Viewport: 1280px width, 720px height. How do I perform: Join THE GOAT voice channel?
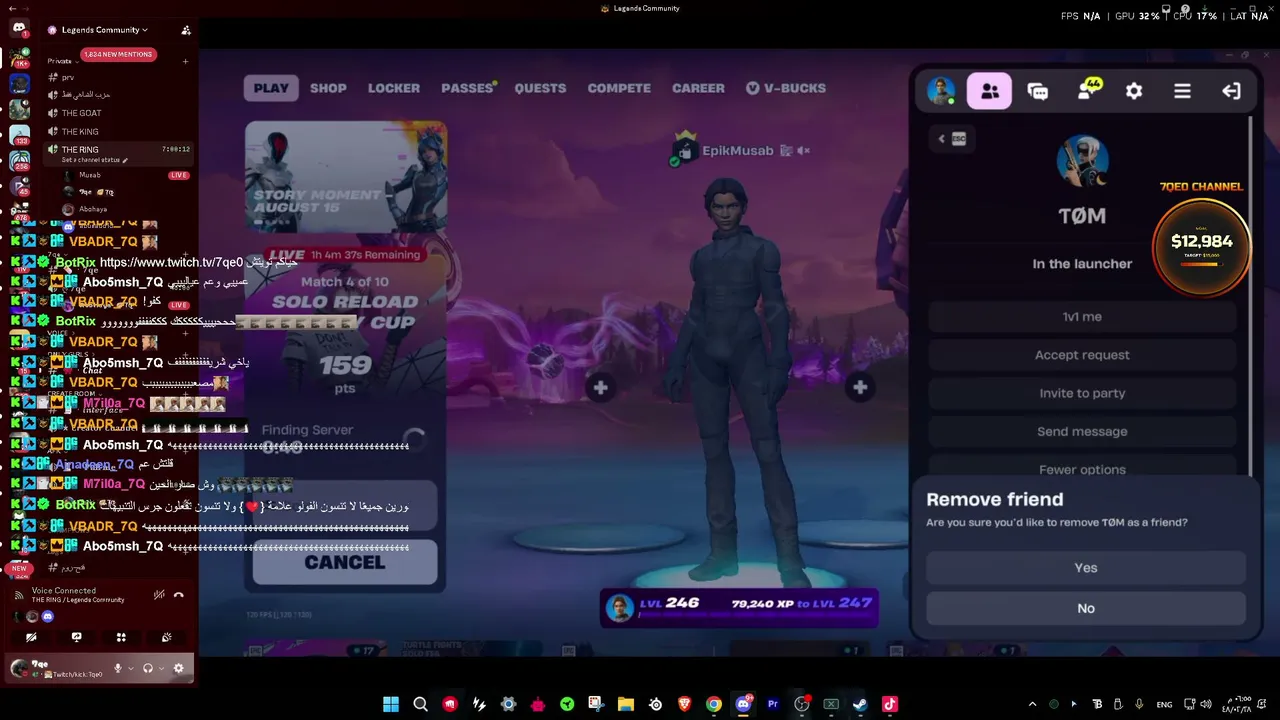(82, 113)
